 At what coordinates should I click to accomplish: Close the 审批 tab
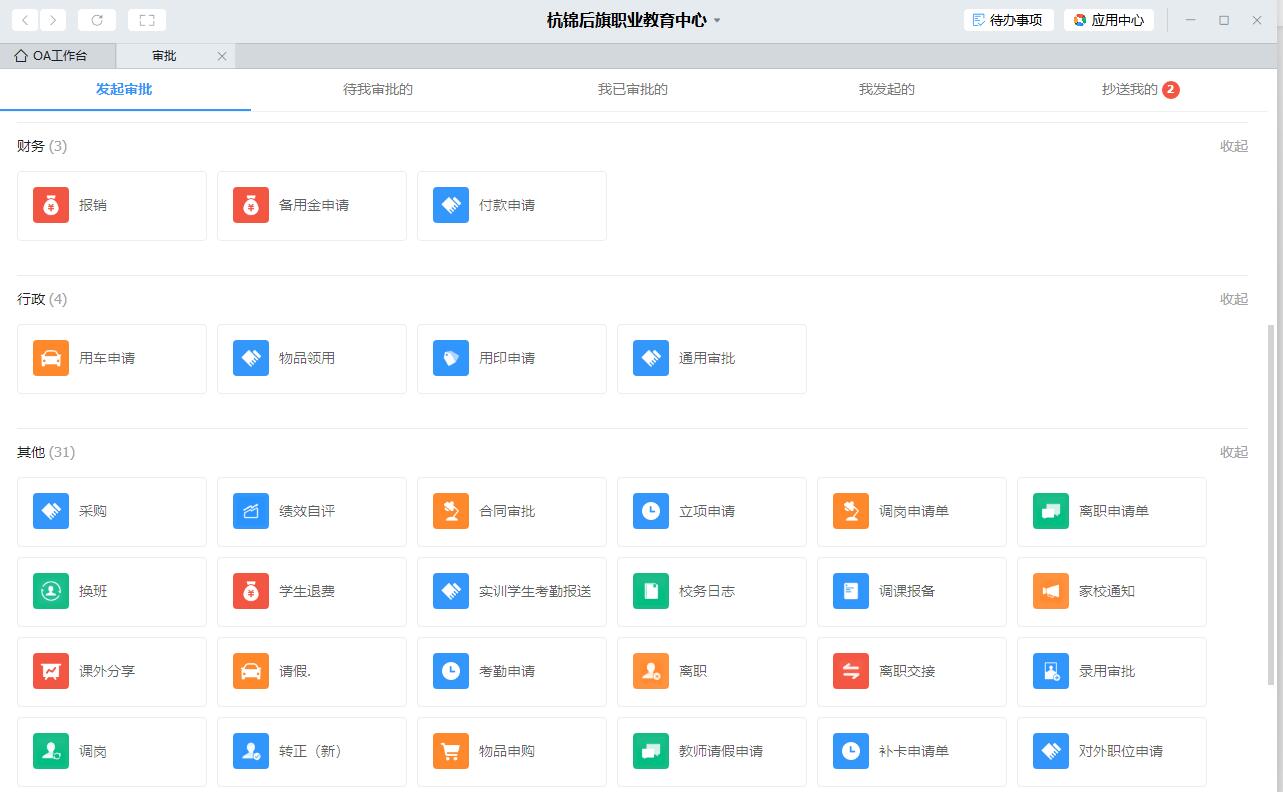tap(222, 57)
